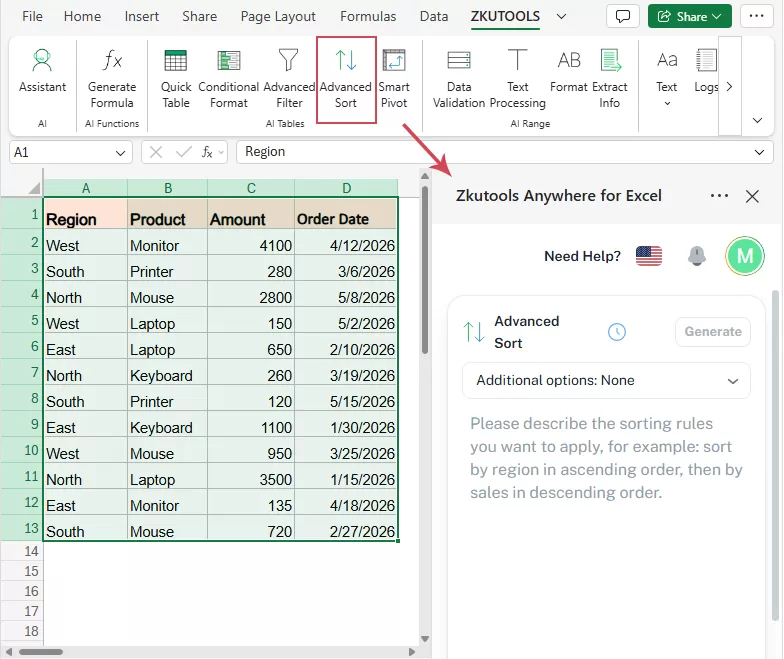784x659 pixels.
Task: Open the Advanced Filter tool
Action: click(x=289, y=78)
